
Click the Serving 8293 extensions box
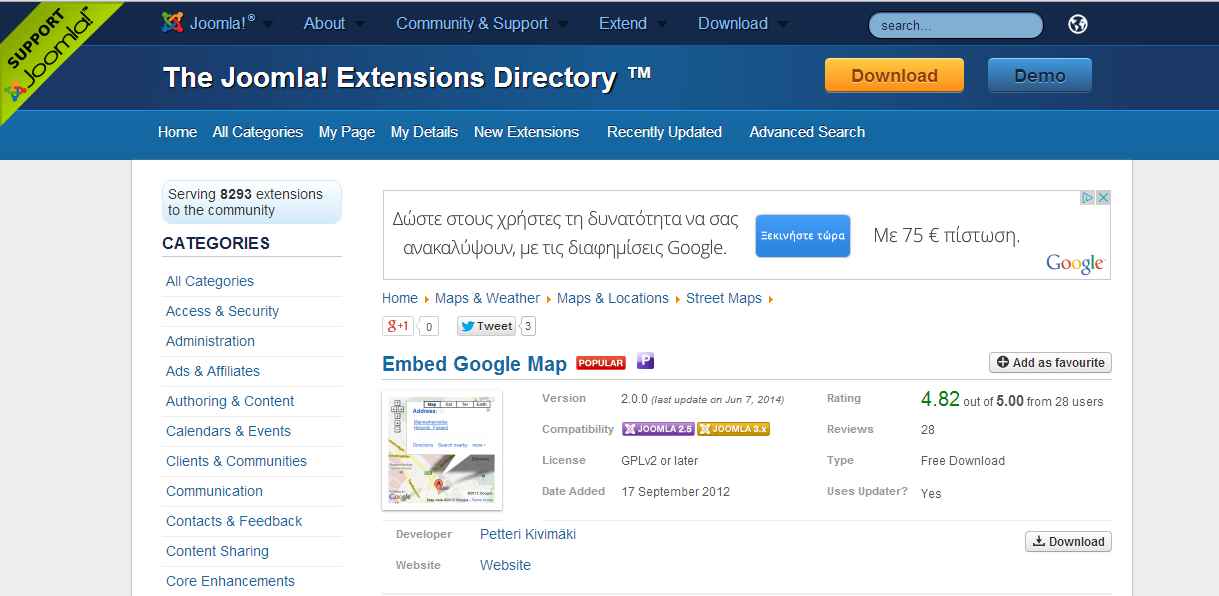click(x=252, y=202)
